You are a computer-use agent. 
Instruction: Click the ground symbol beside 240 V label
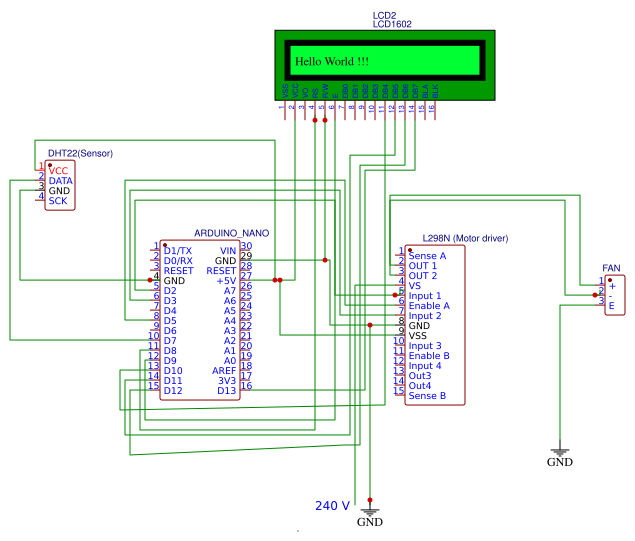(369, 512)
